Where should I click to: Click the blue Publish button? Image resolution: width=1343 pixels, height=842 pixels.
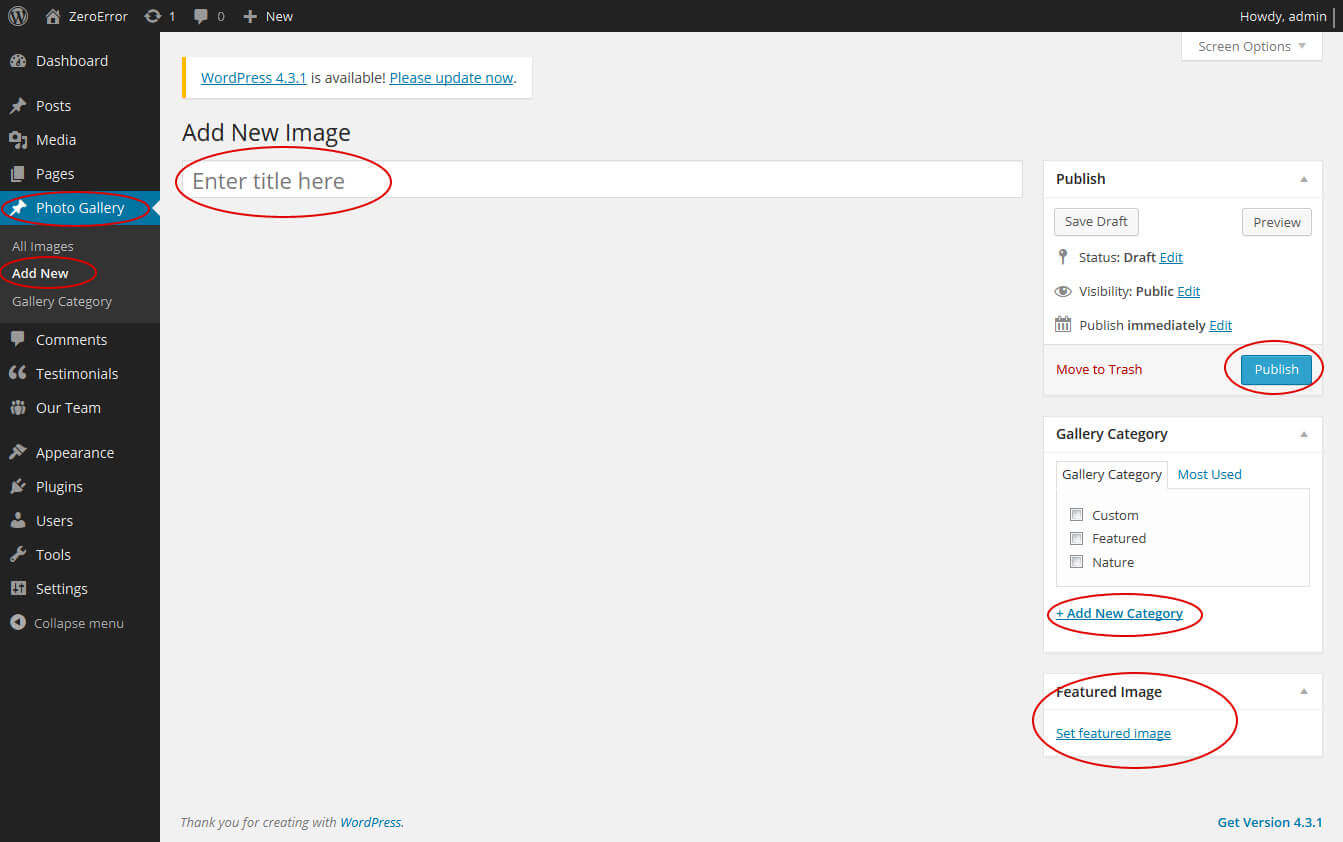click(x=1276, y=369)
